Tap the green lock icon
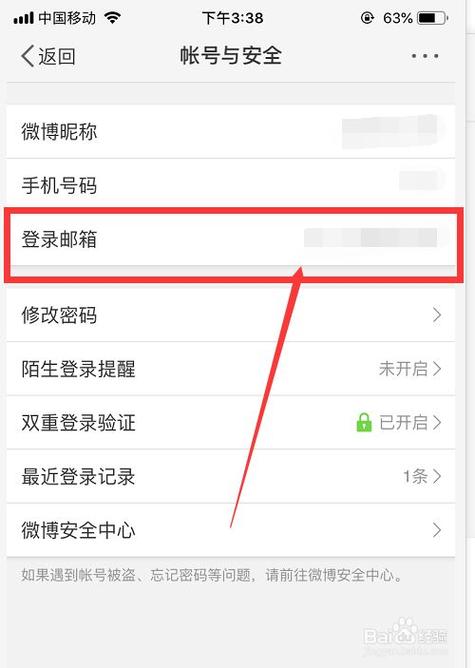The width and height of the screenshot is (475, 668). (364, 422)
